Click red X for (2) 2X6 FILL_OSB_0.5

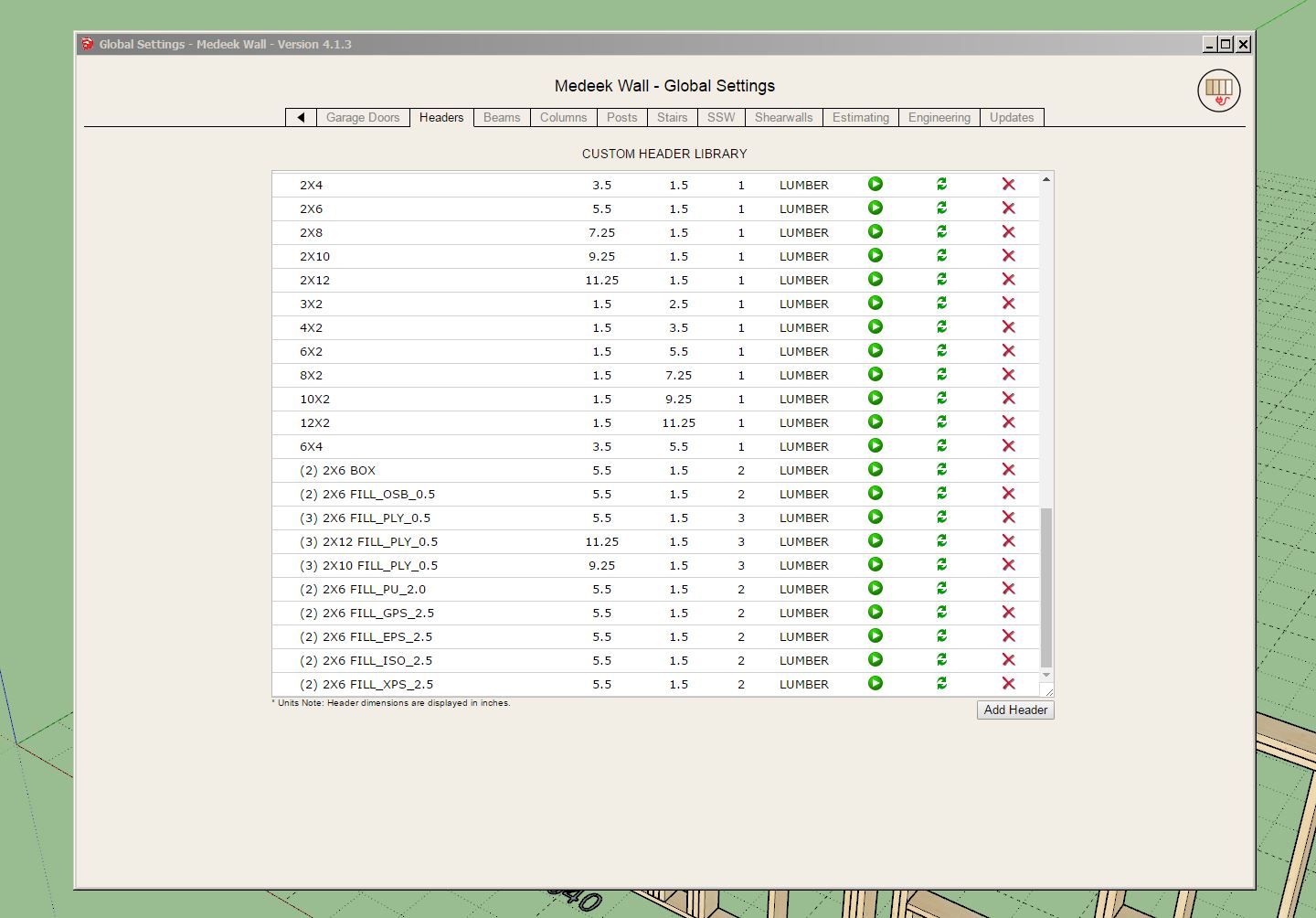click(x=1008, y=494)
